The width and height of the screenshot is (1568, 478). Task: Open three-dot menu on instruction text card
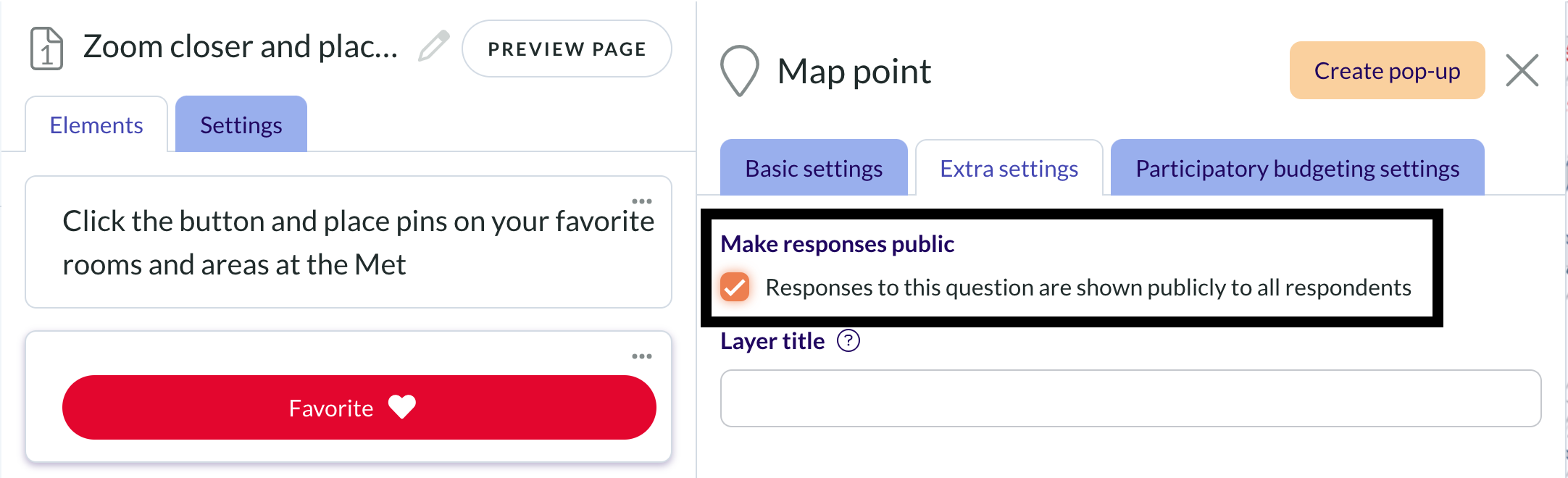642,201
